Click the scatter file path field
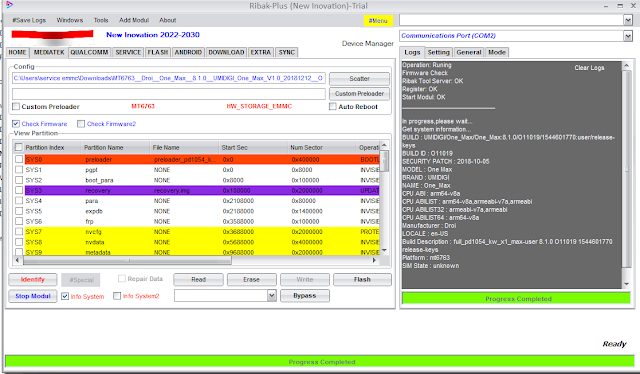Screen dimensions: 640x374 click(169, 78)
